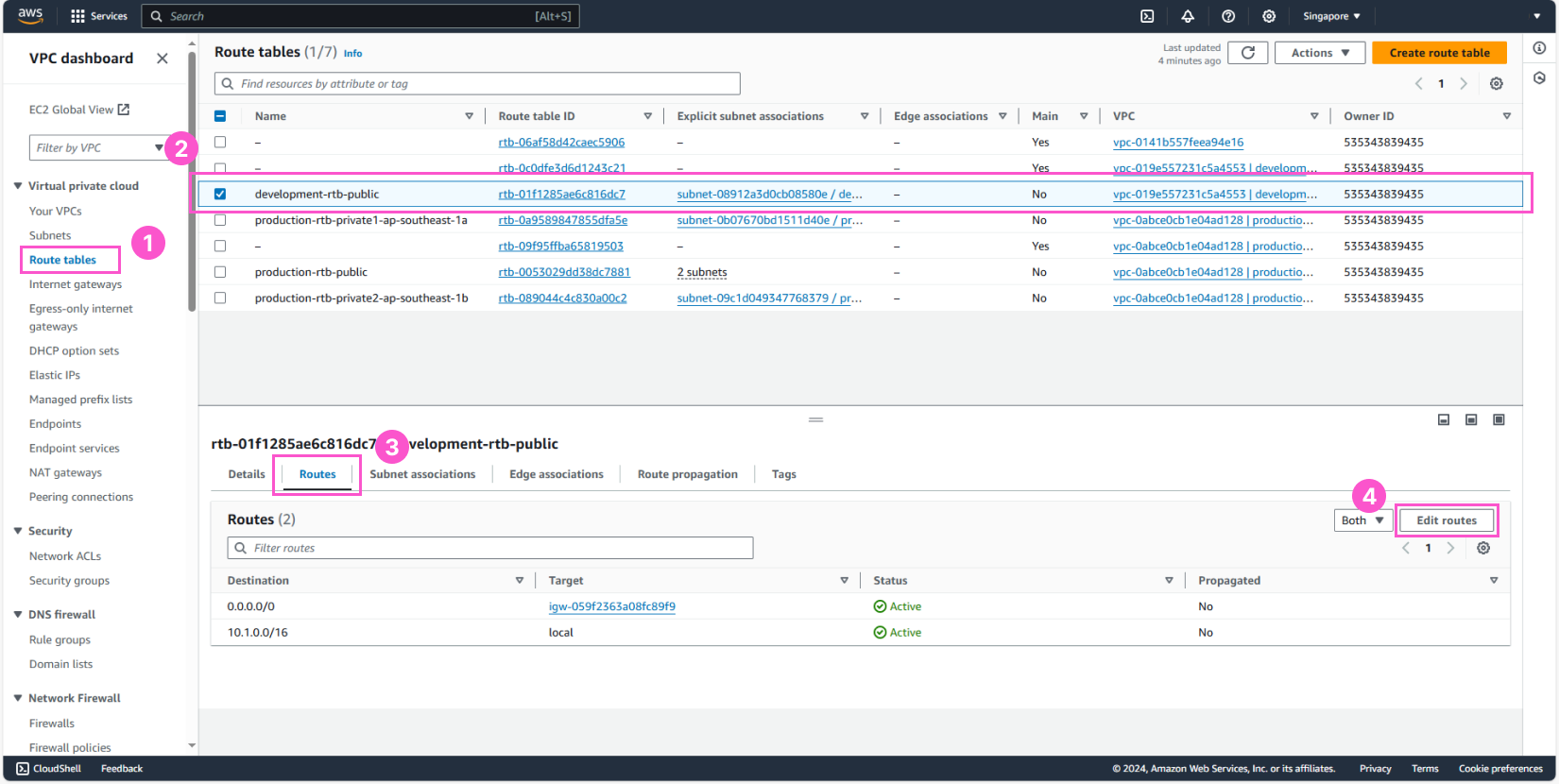Image resolution: width=1559 pixels, height=784 pixels.
Task: Refresh the route tables list
Action: (x=1248, y=53)
